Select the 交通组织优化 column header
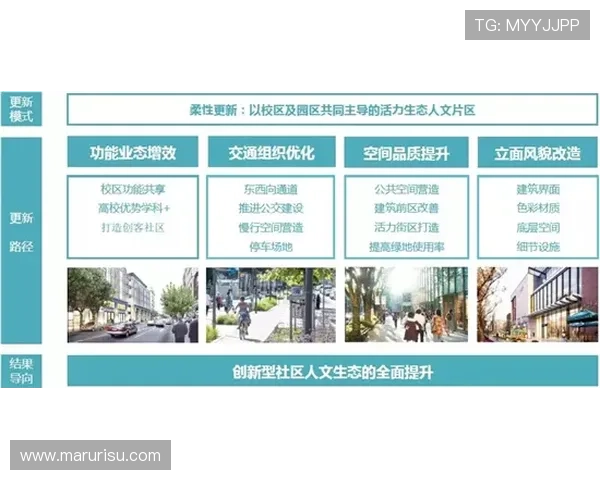 tap(272, 152)
